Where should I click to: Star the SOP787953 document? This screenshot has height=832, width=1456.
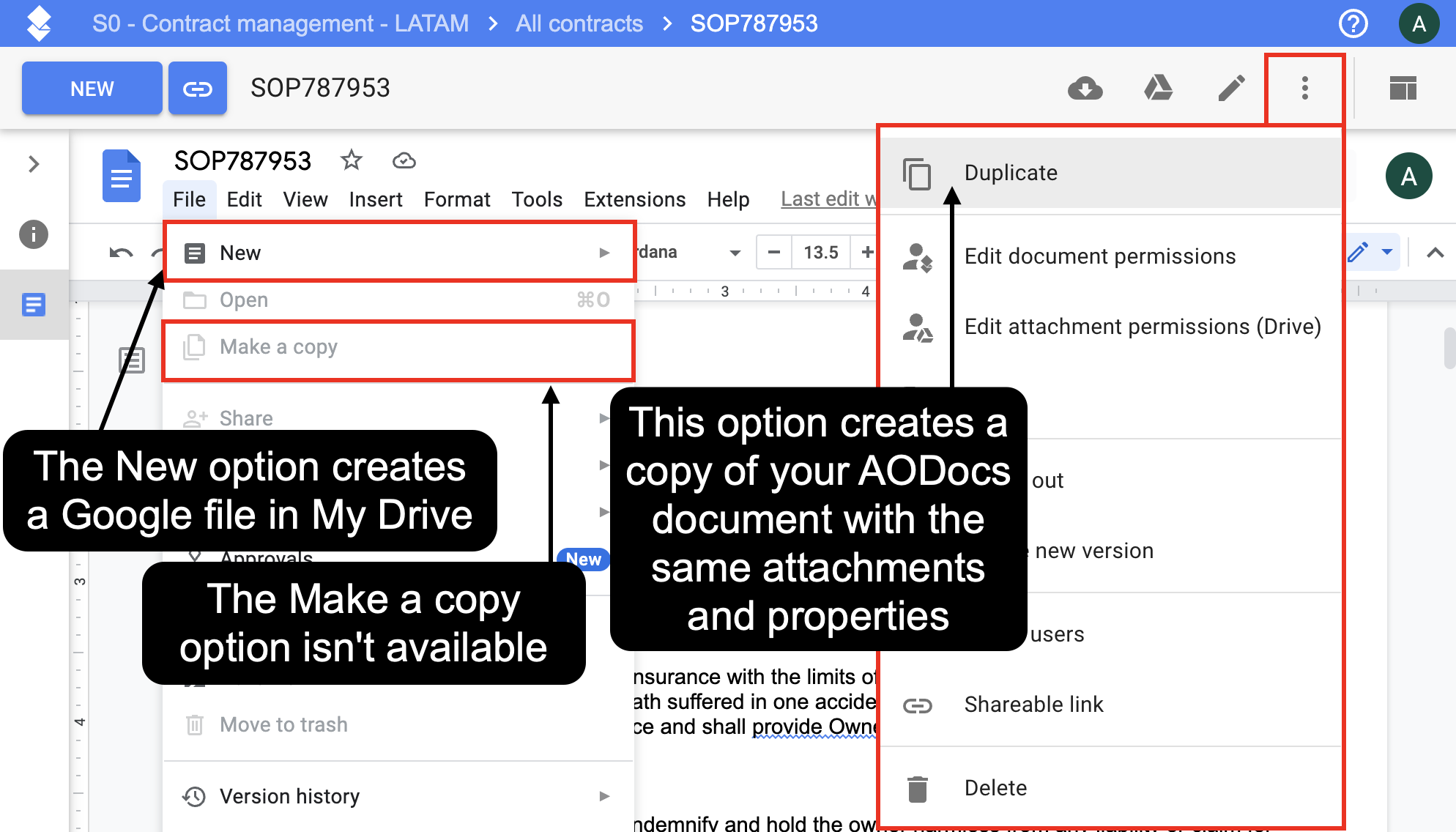[x=352, y=160]
